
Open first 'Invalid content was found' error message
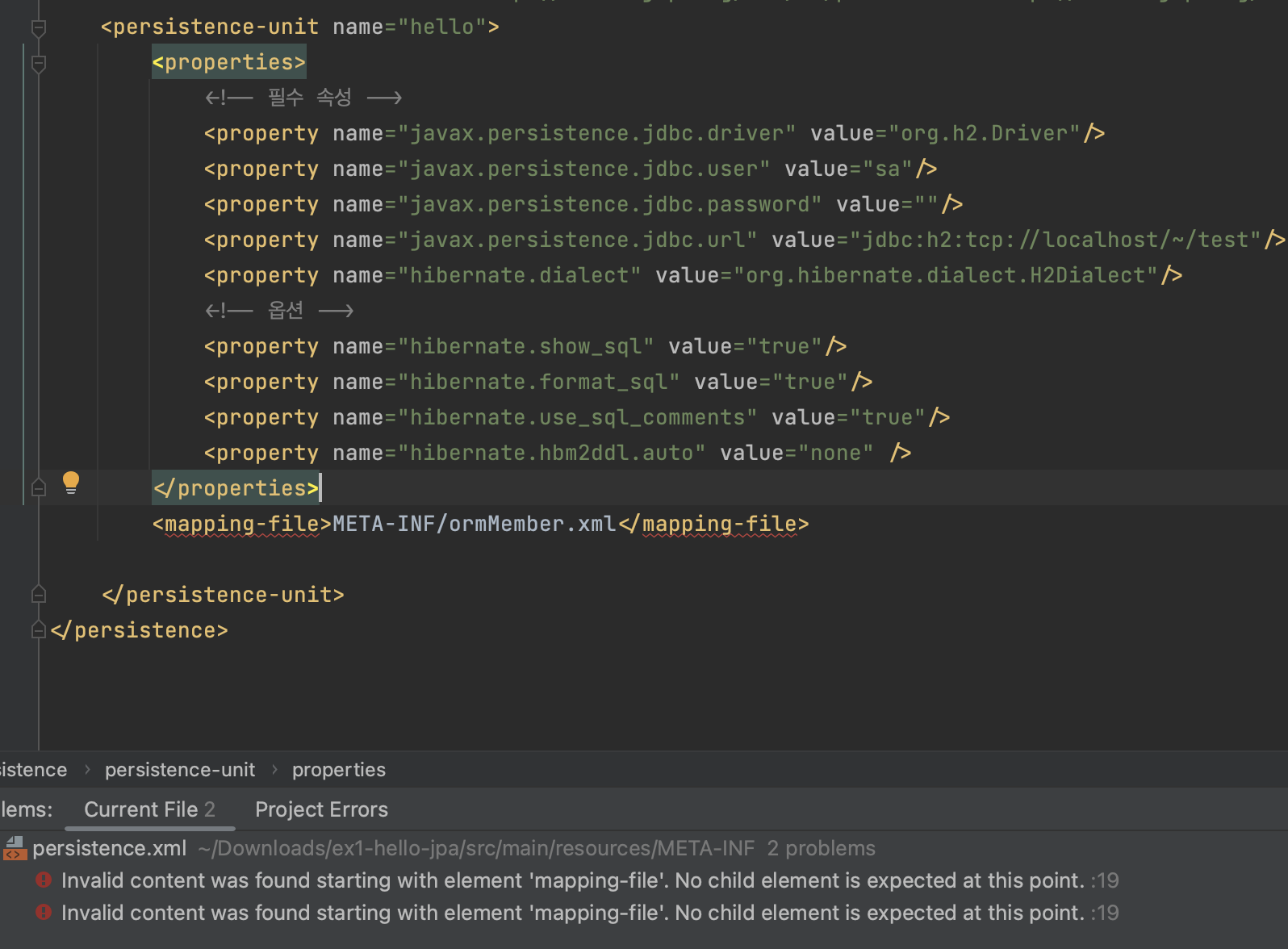(573, 880)
